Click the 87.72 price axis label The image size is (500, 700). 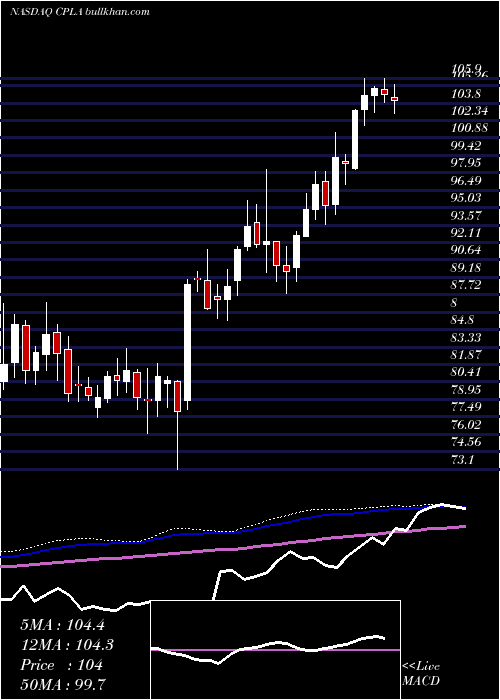coord(466,285)
